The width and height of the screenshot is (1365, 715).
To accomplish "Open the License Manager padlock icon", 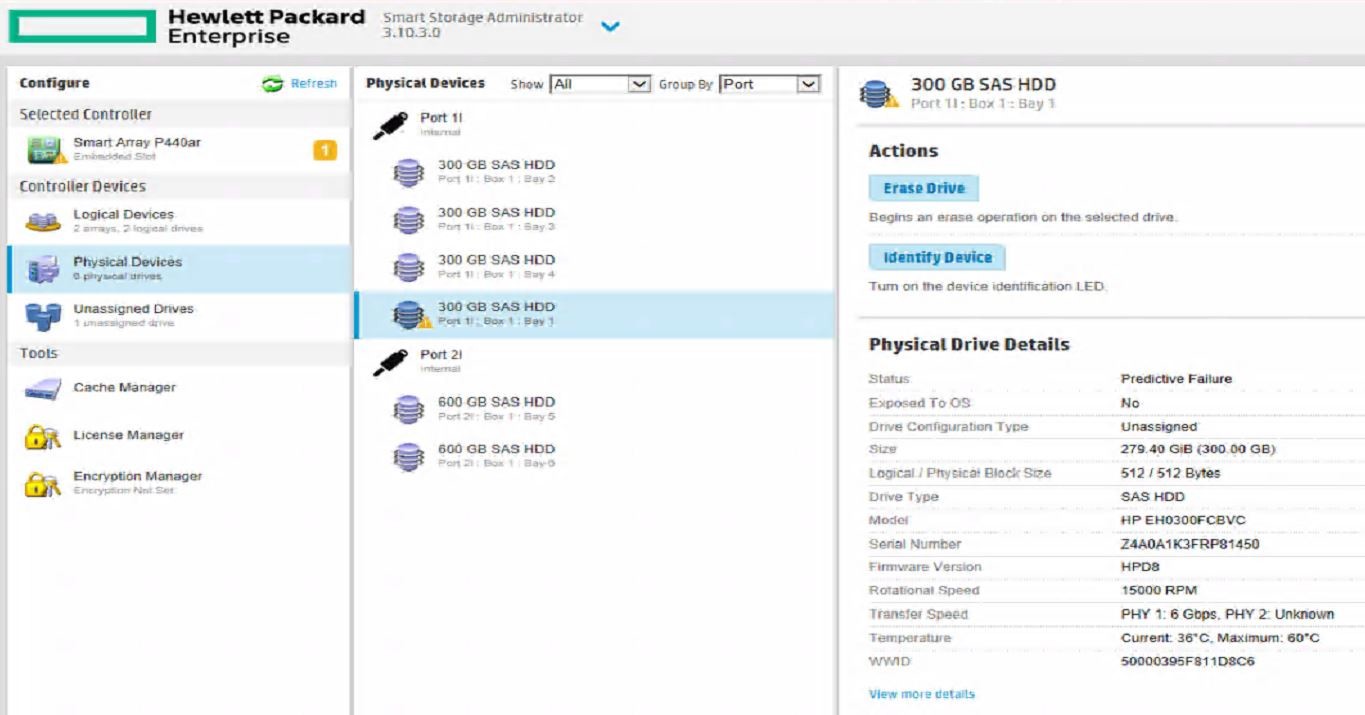I will [x=43, y=437].
